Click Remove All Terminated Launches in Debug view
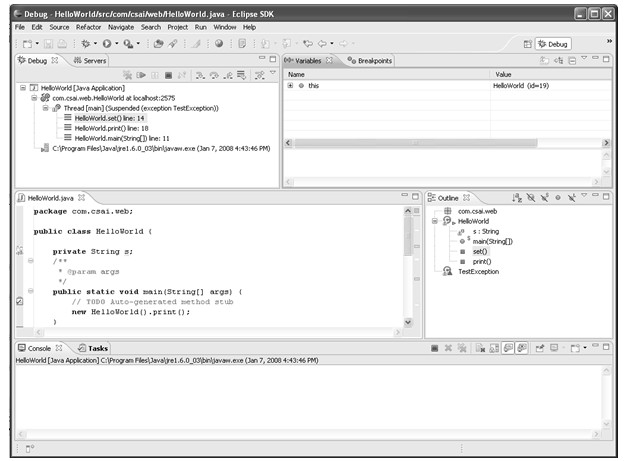This screenshot has height=461, width=625. pos(128,75)
